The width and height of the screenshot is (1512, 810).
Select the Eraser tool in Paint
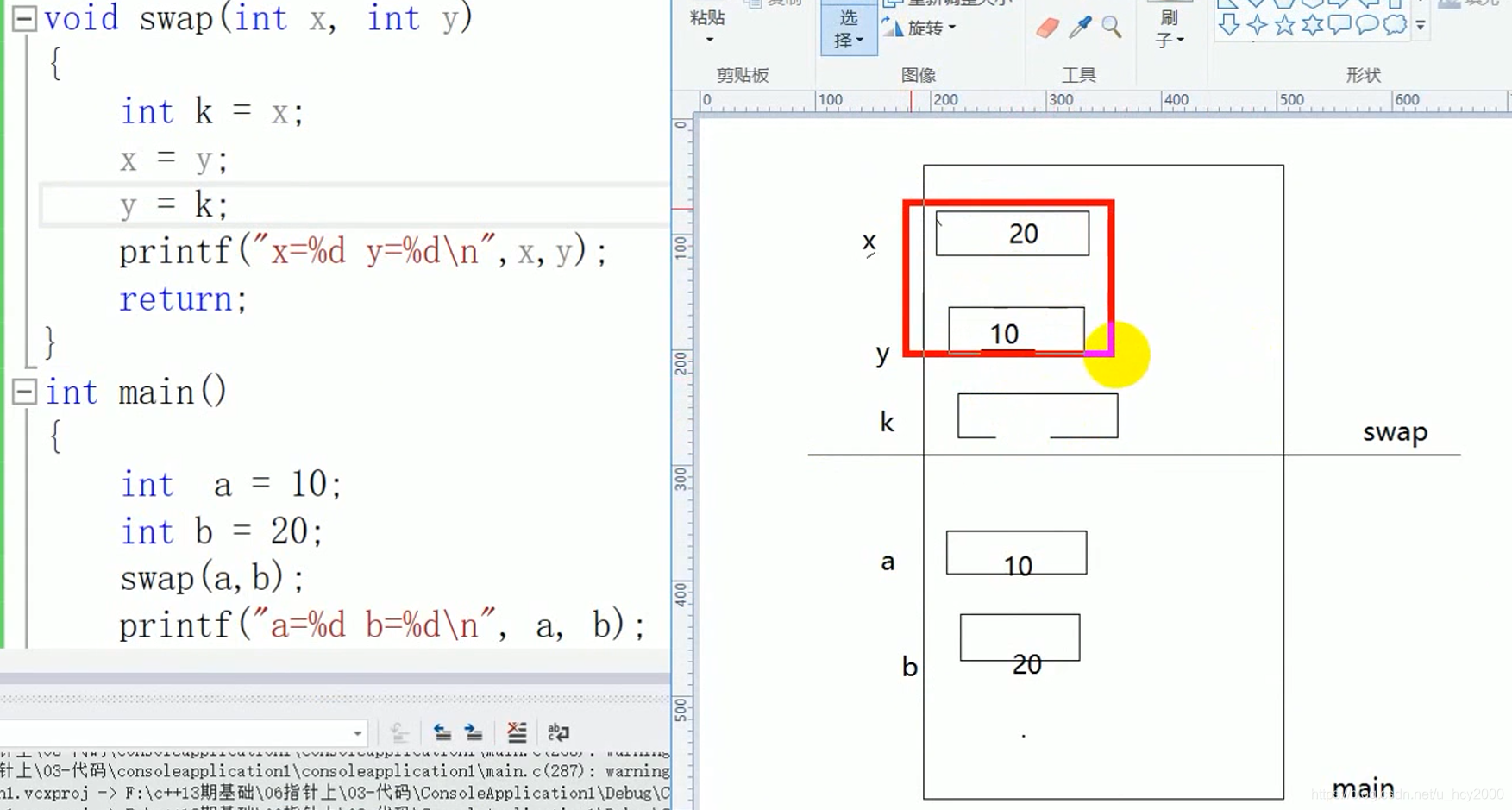pyautogui.click(x=1047, y=28)
